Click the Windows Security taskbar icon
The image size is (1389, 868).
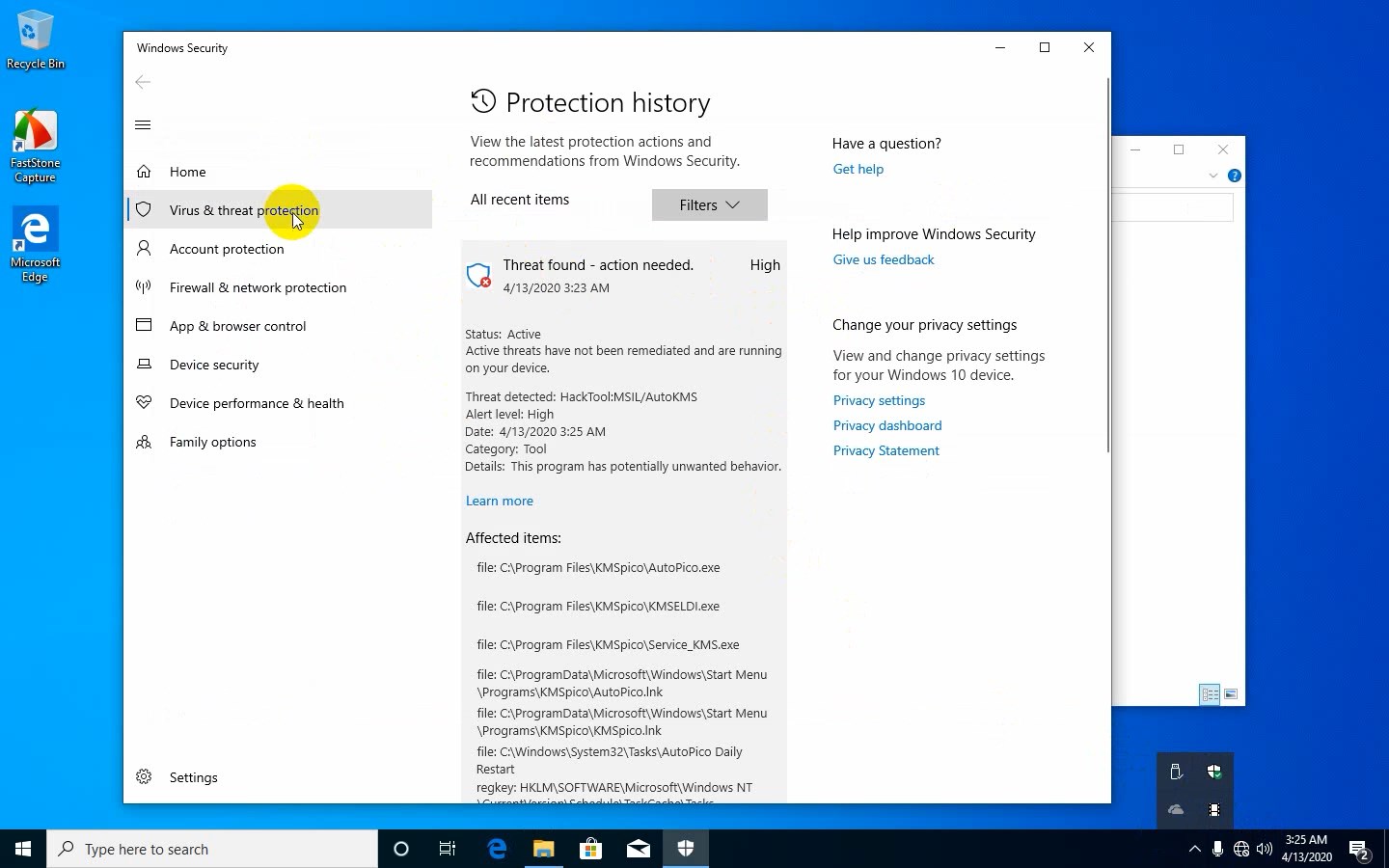tap(686, 849)
